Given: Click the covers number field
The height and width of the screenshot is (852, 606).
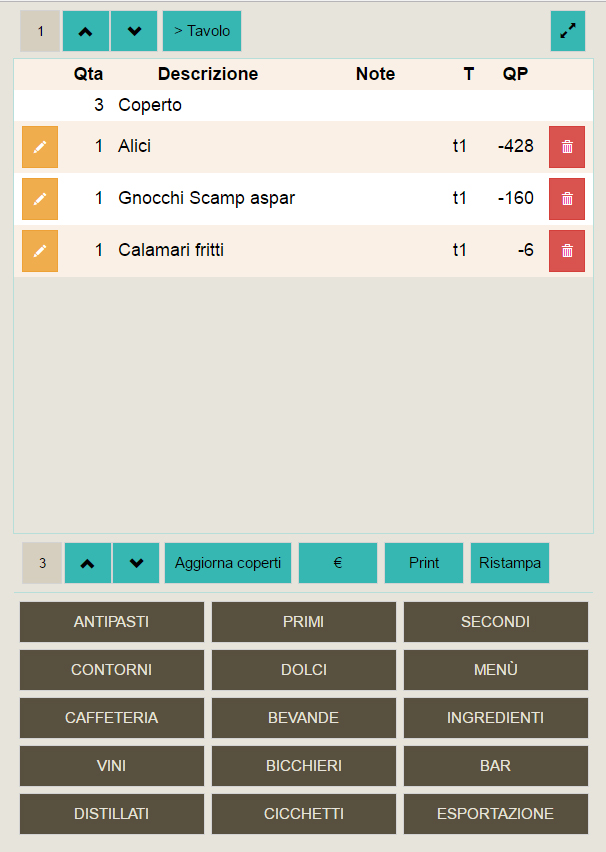Looking at the screenshot, I should point(42,563).
